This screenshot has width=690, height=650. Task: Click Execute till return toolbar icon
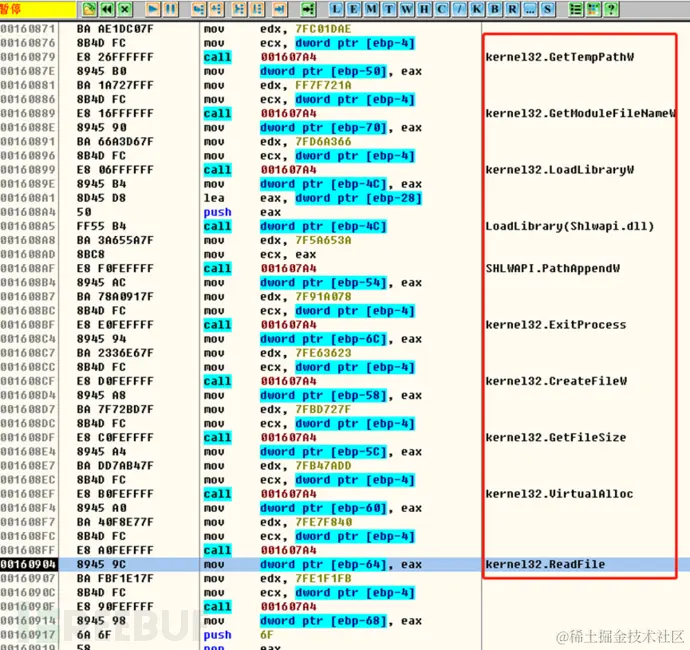tap(280, 9)
